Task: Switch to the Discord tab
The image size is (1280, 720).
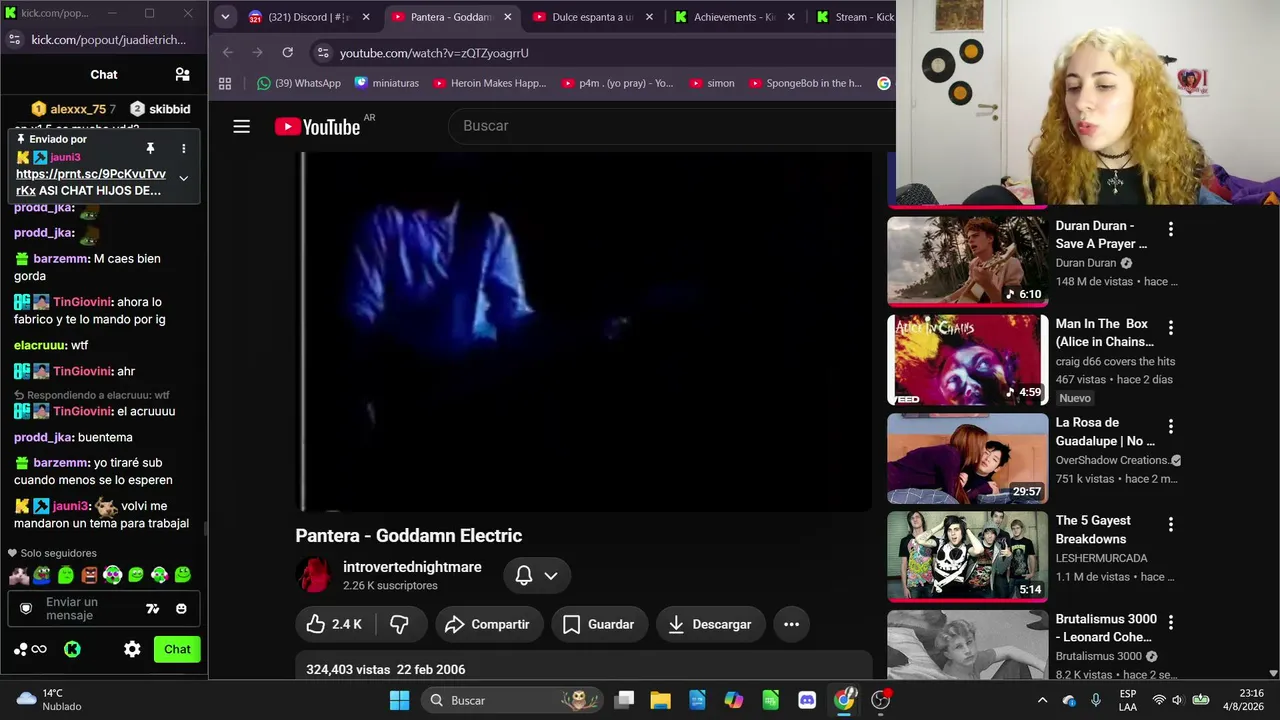Action: [x=308, y=17]
